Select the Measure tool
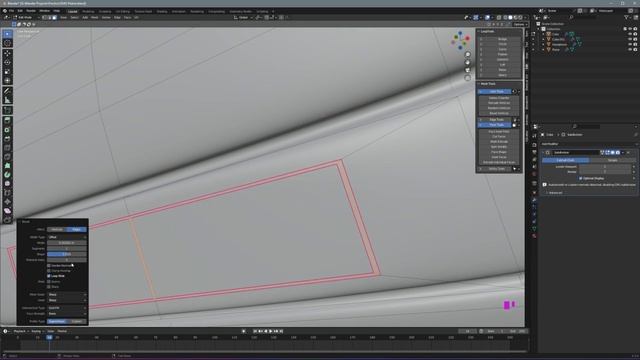The width and height of the screenshot is (640, 360). [x=7, y=100]
